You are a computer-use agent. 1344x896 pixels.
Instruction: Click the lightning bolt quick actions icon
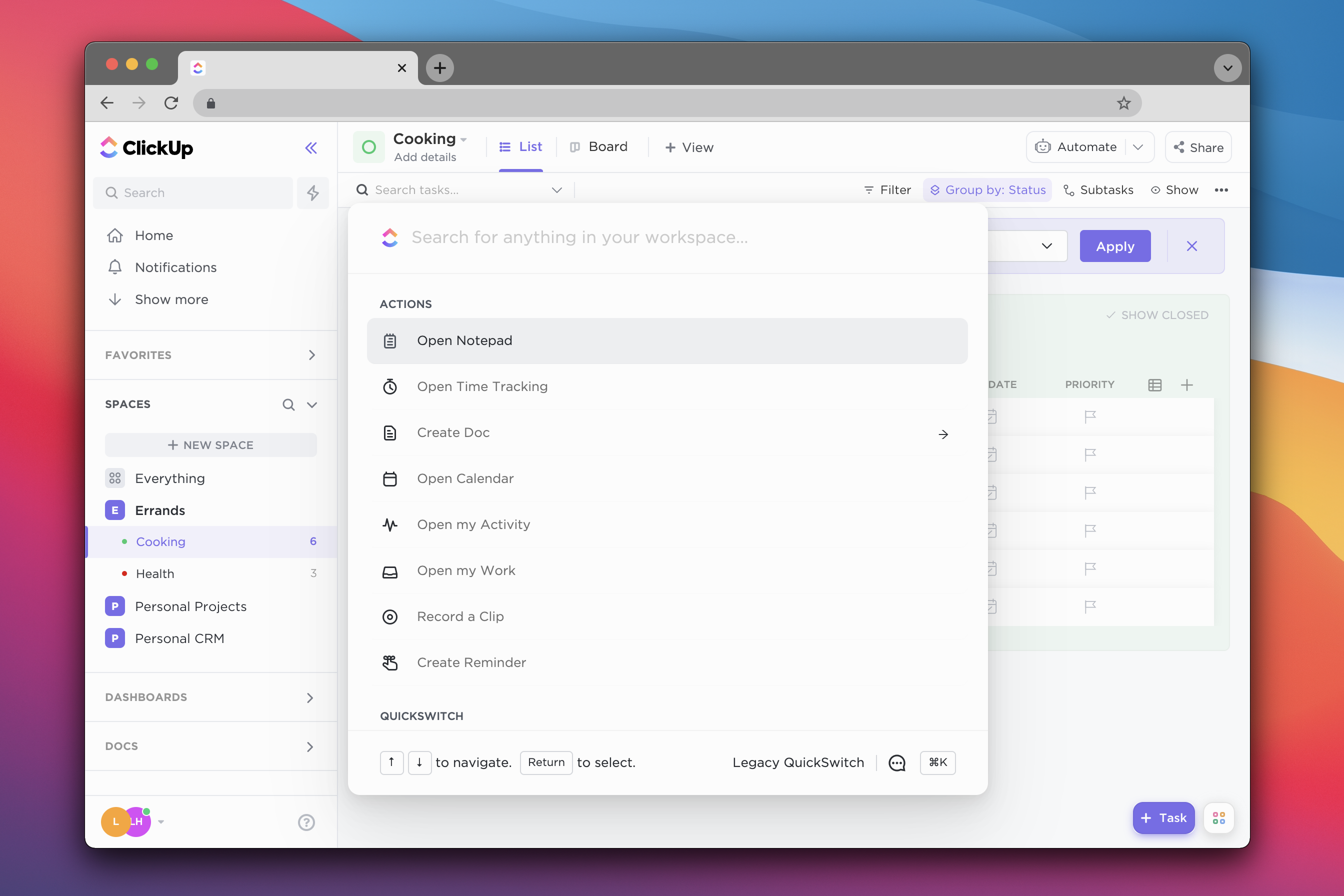tap(313, 193)
